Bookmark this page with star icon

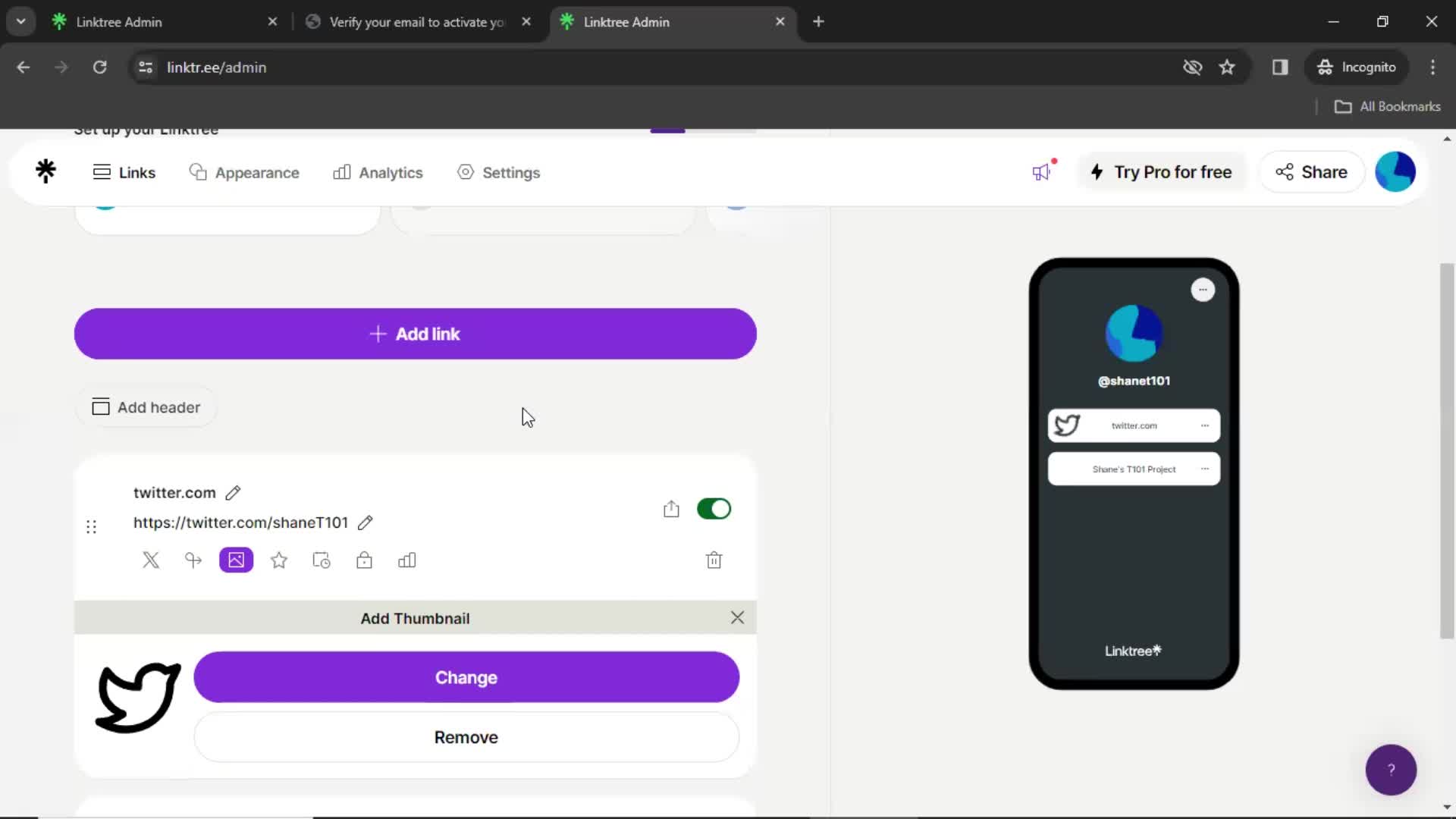click(1227, 67)
